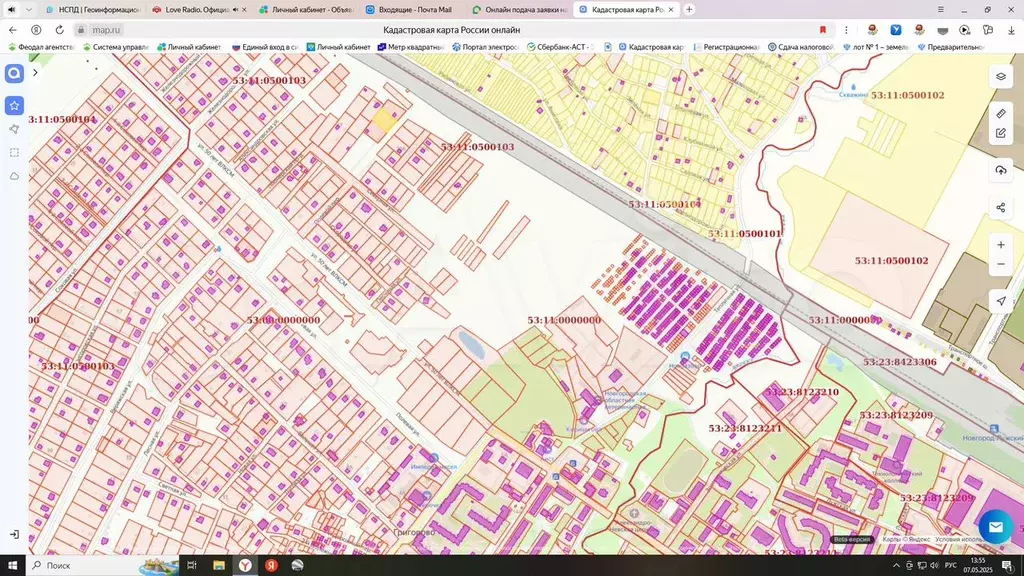Image resolution: width=1024 pixels, height=576 pixels.
Task: Switch to Онлайн подача заявки tab
Action: point(519,10)
